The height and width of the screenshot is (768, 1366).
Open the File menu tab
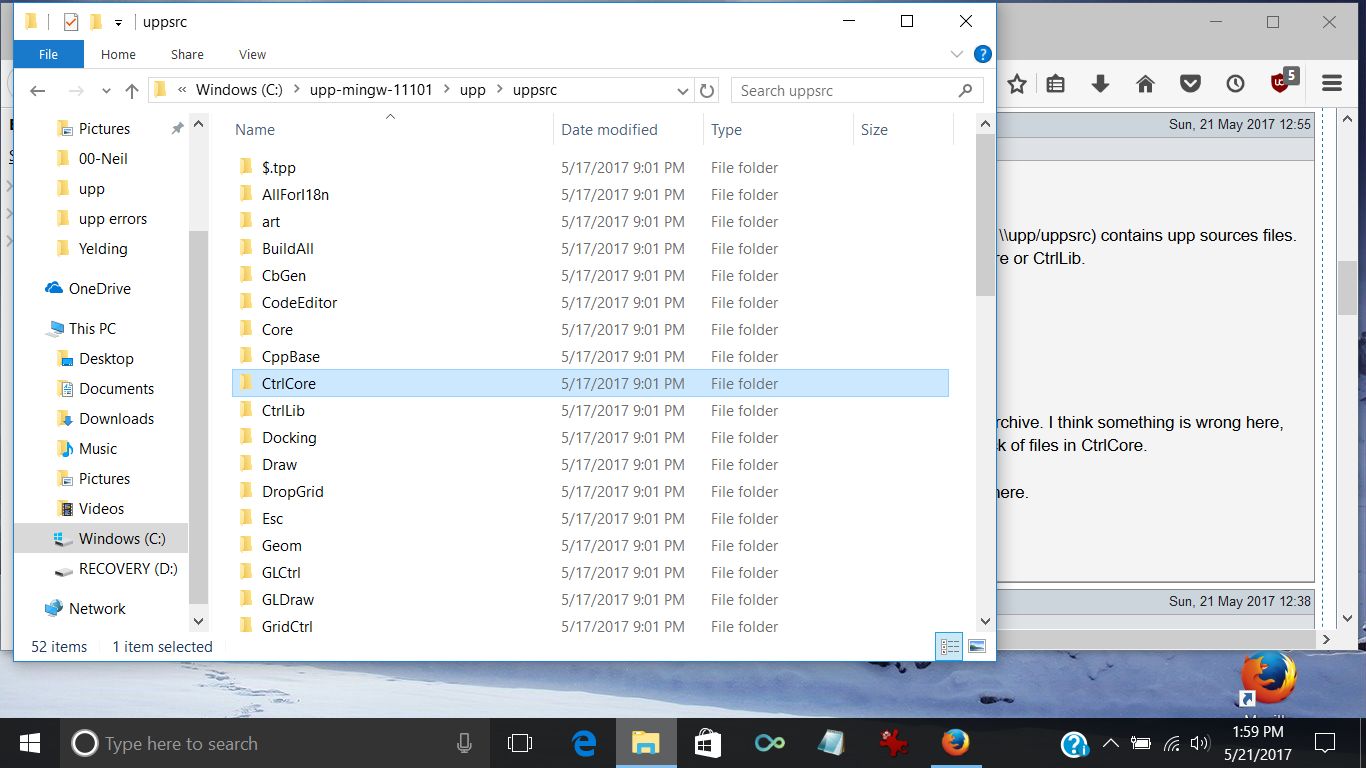click(x=48, y=55)
